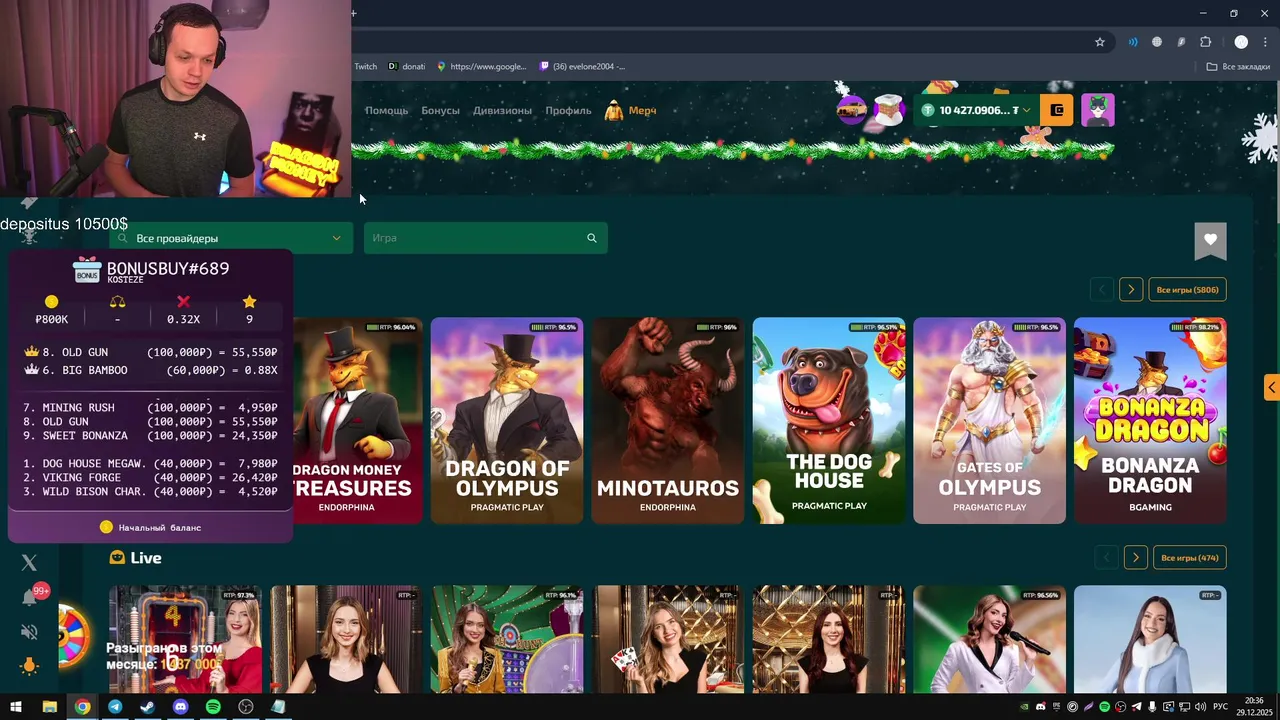
Task: Open the live game with RTP 97.3%
Action: pyautogui.click(x=186, y=640)
